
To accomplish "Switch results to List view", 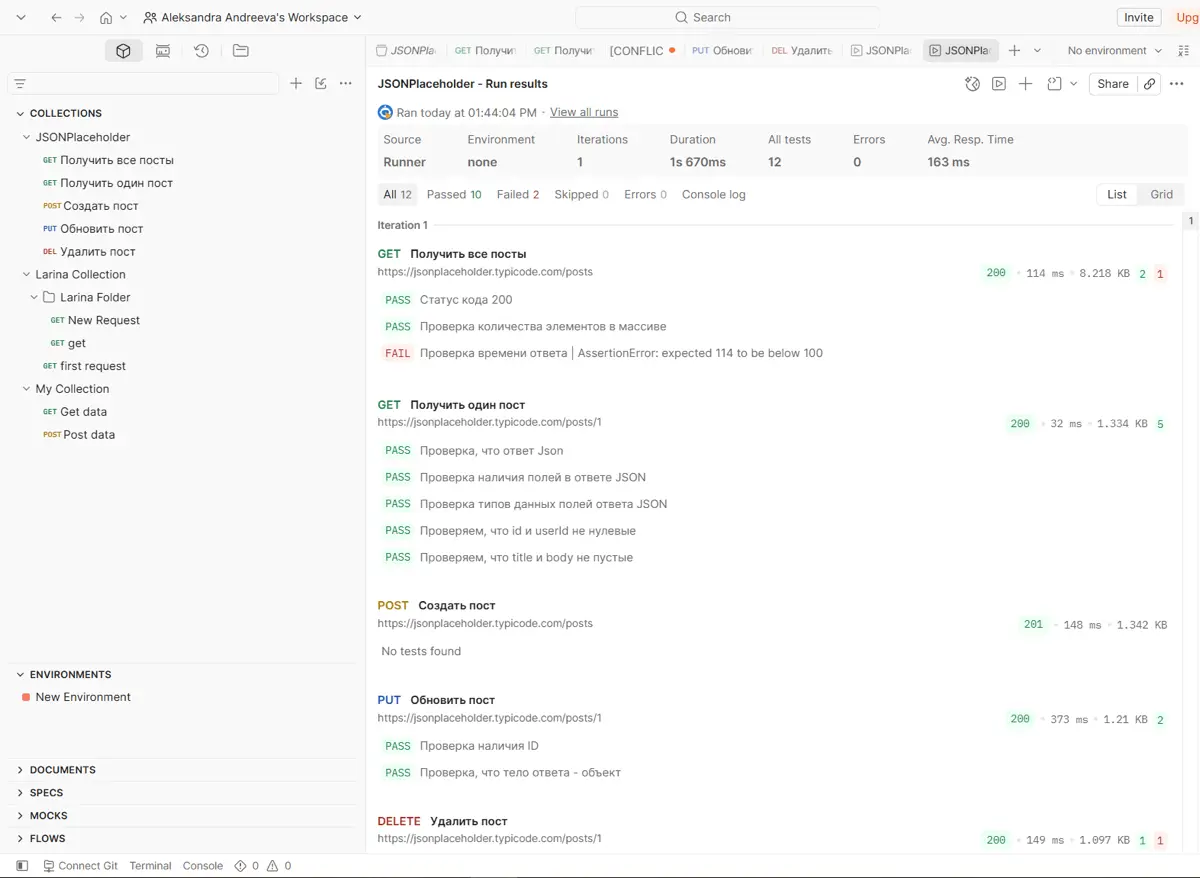I will [1117, 195].
